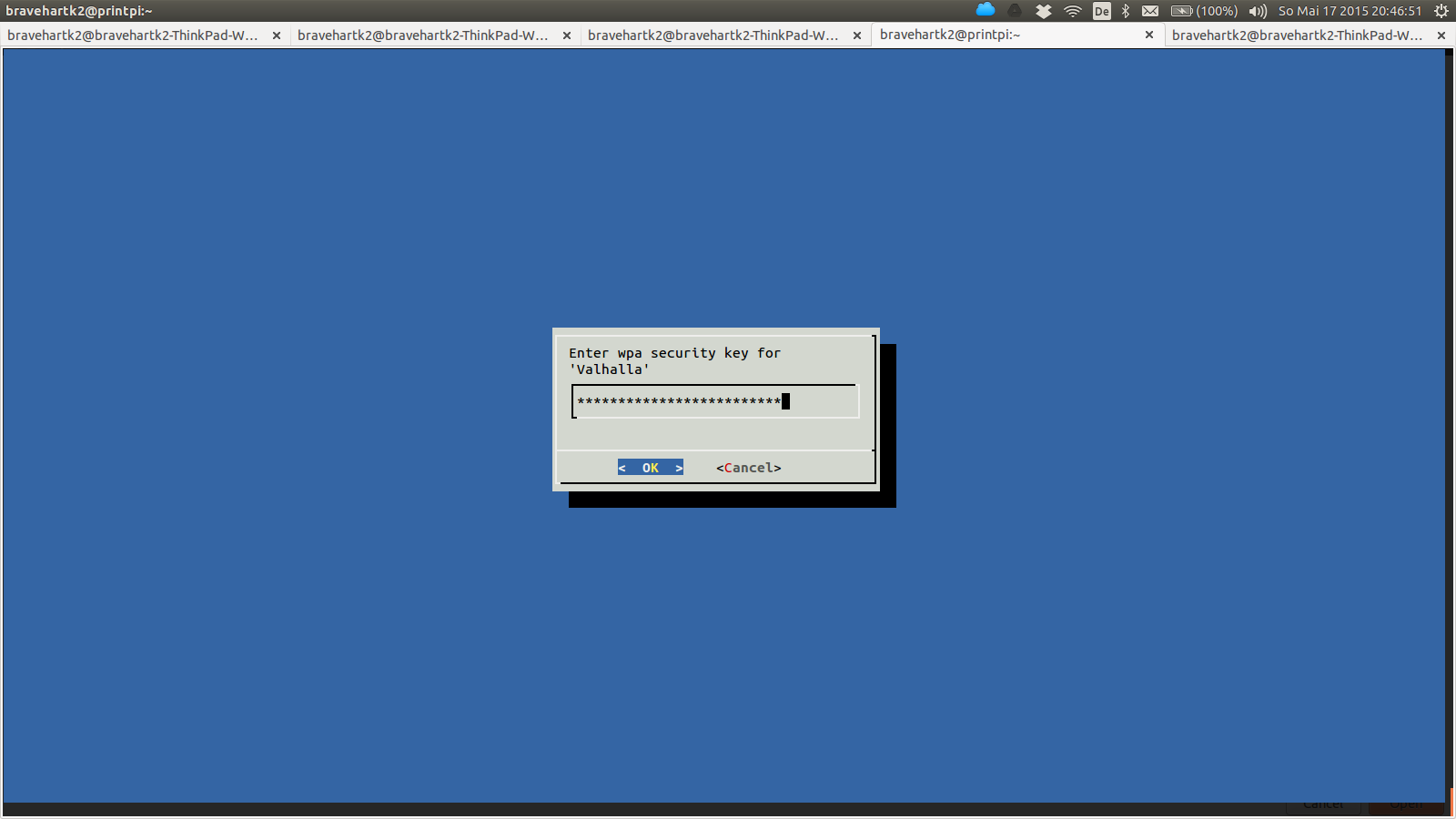Open the Bluetooth indicator menu
This screenshot has width=1456, height=819.
(1126, 11)
